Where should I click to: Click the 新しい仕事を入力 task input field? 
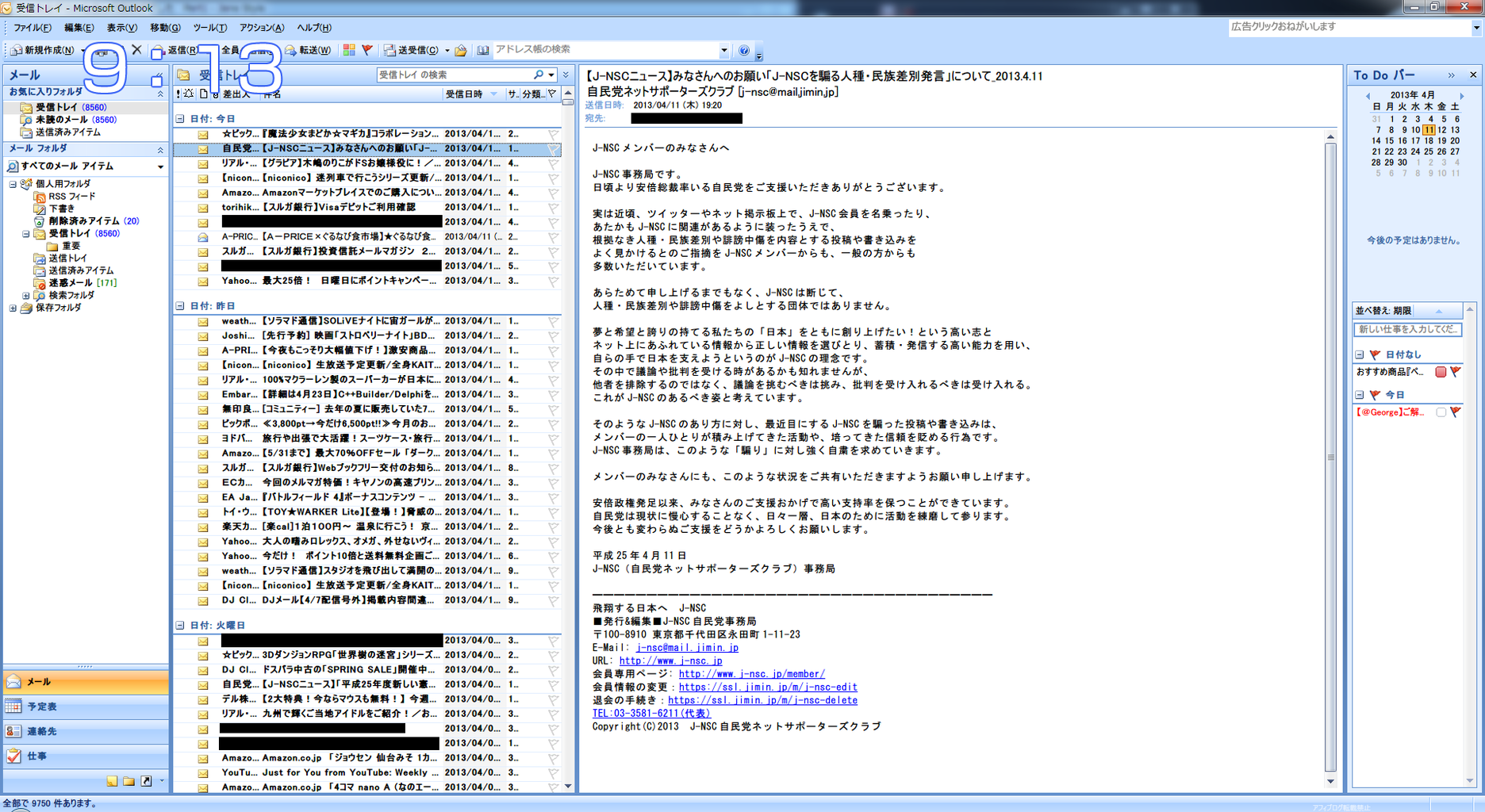pyautogui.click(x=1407, y=329)
